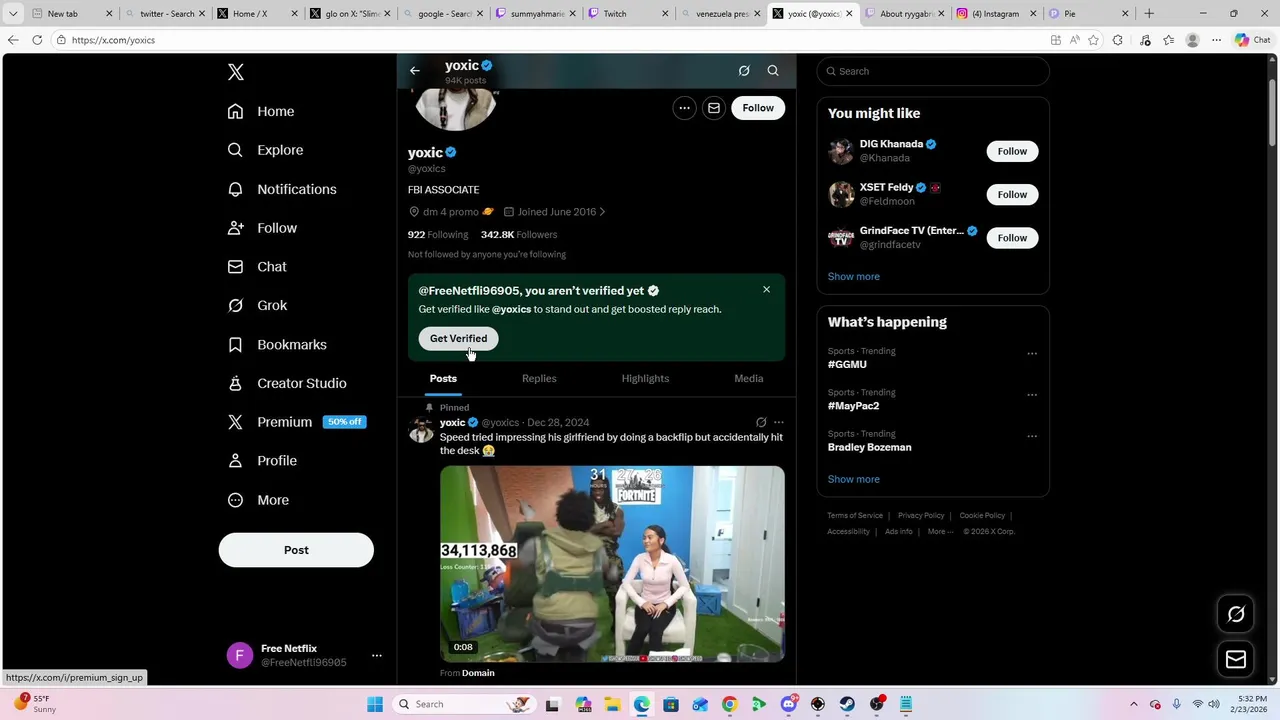This screenshot has width=1280, height=720.
Task: Open the floating messages button
Action: coord(1236,659)
